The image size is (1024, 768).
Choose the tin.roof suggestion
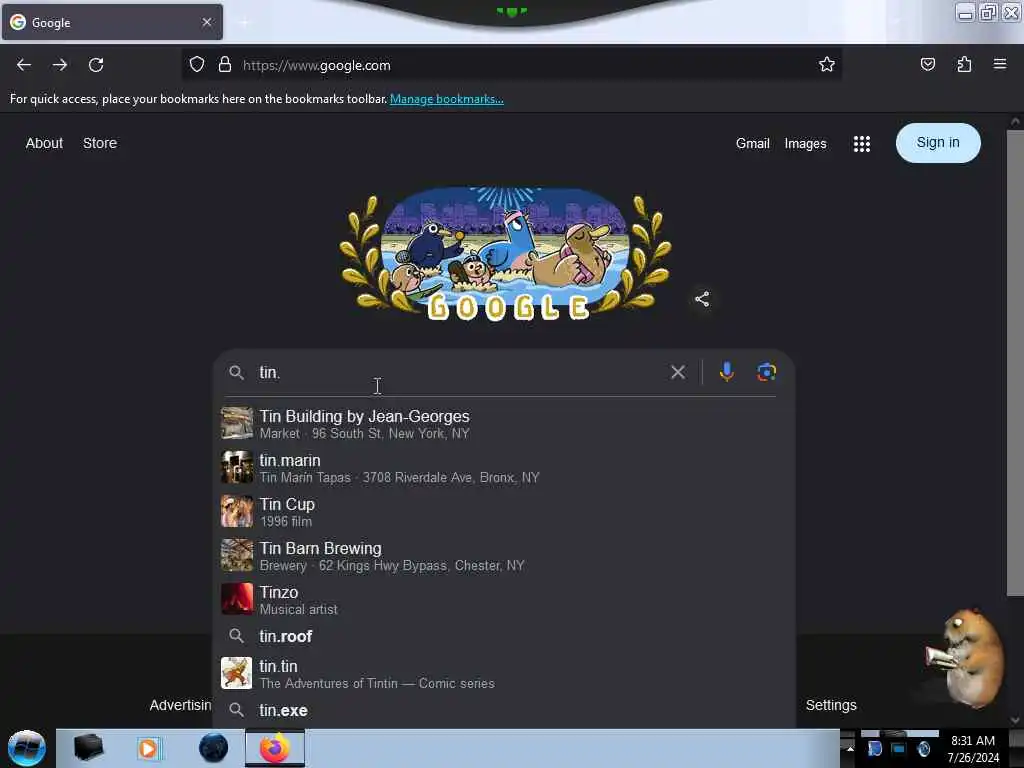tap(504, 636)
